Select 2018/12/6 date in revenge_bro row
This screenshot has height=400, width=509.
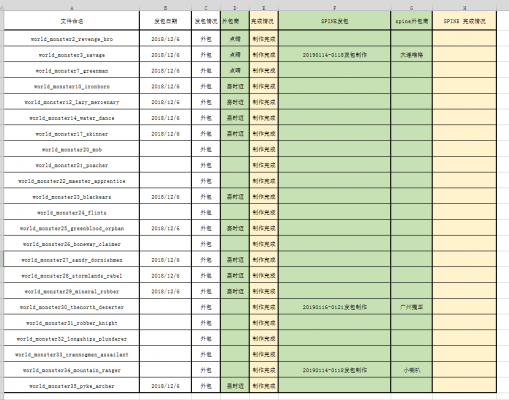(x=166, y=39)
